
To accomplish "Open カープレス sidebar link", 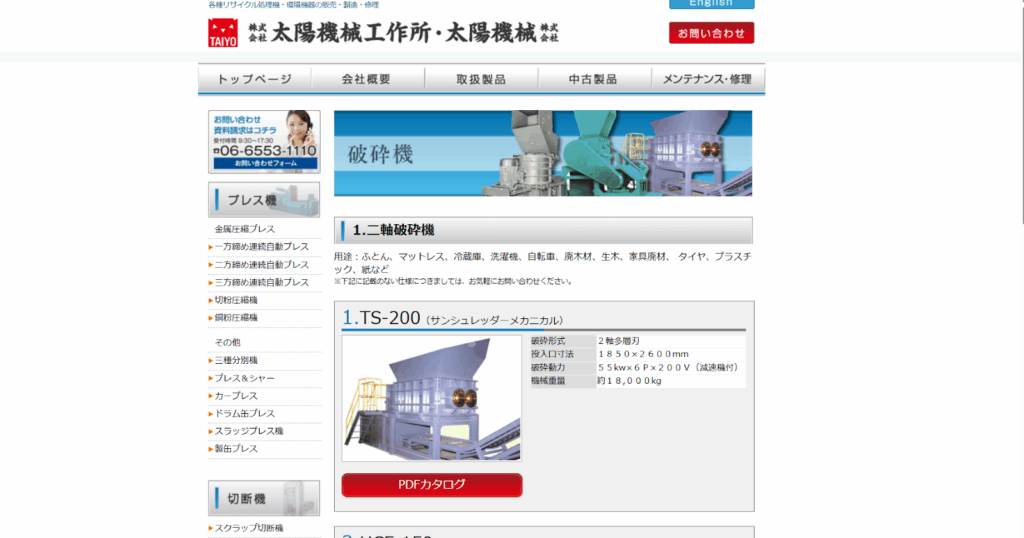I will coord(236,396).
